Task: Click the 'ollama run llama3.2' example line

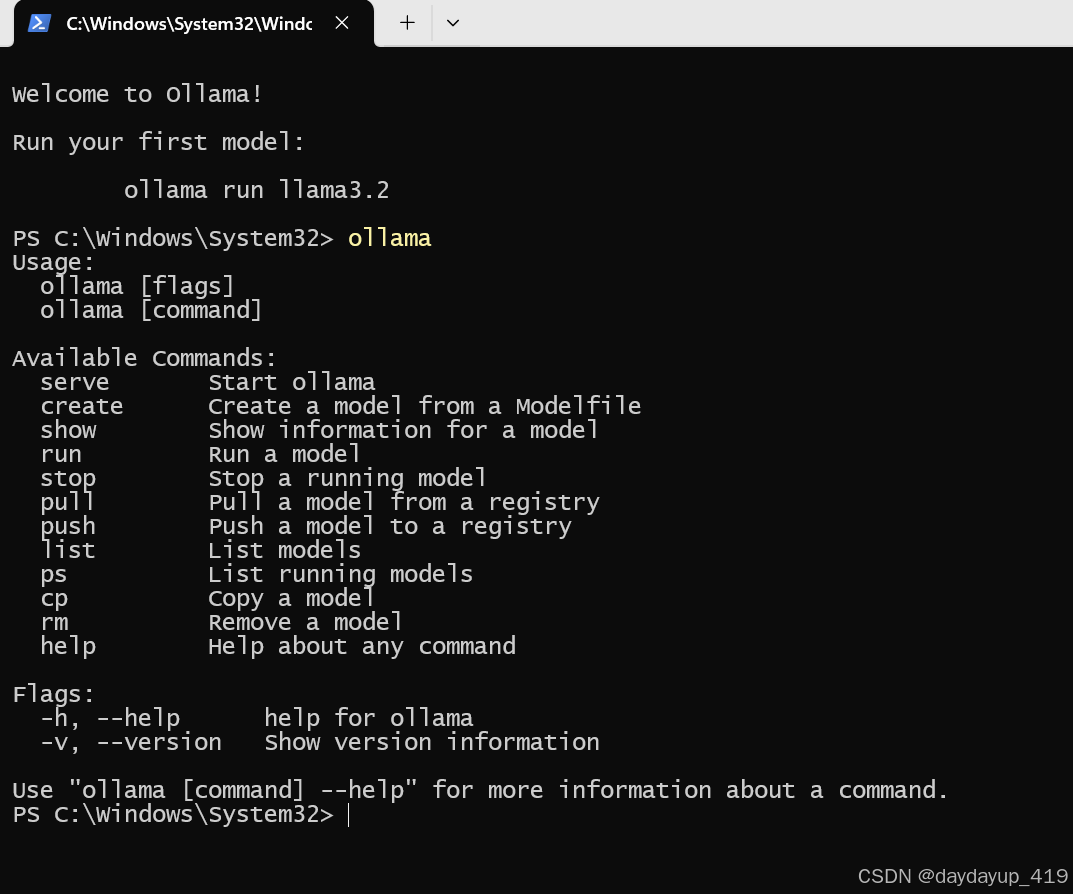Action: pos(257,190)
